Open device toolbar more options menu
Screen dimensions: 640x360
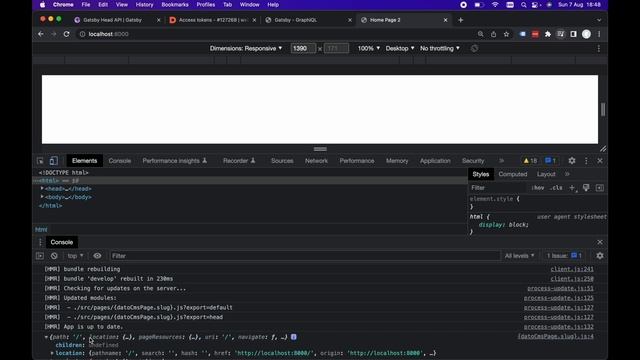pos(599,49)
